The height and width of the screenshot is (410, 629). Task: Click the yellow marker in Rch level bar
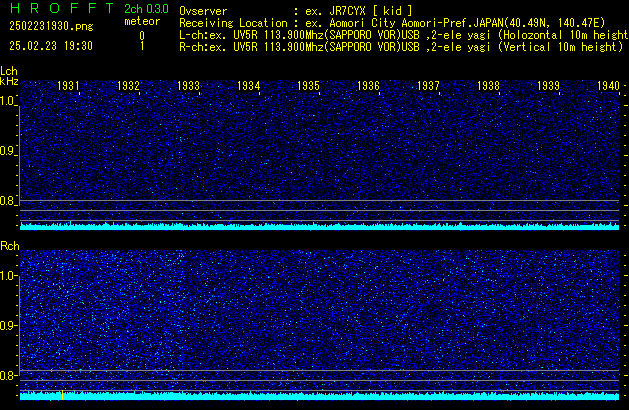coord(63,395)
